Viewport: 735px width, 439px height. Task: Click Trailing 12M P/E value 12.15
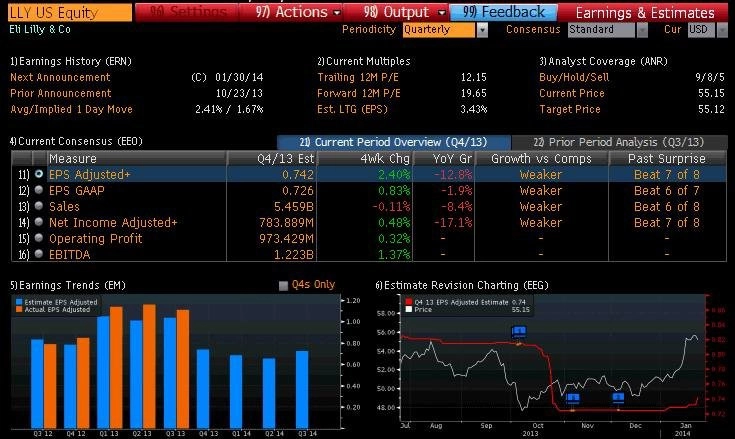coord(473,77)
